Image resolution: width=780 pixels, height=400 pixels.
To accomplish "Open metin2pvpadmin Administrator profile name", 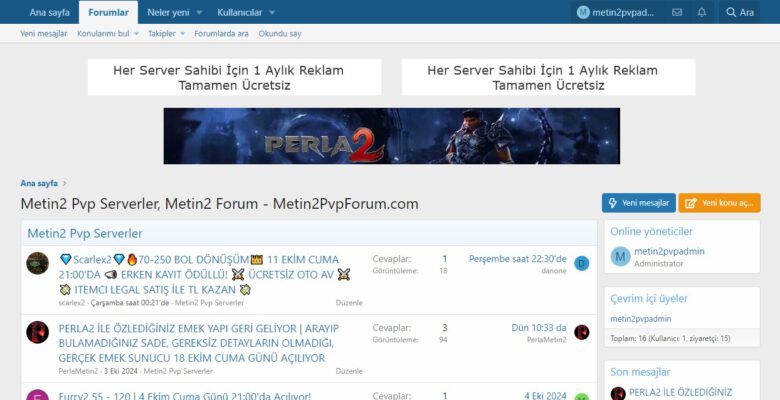I will [669, 251].
